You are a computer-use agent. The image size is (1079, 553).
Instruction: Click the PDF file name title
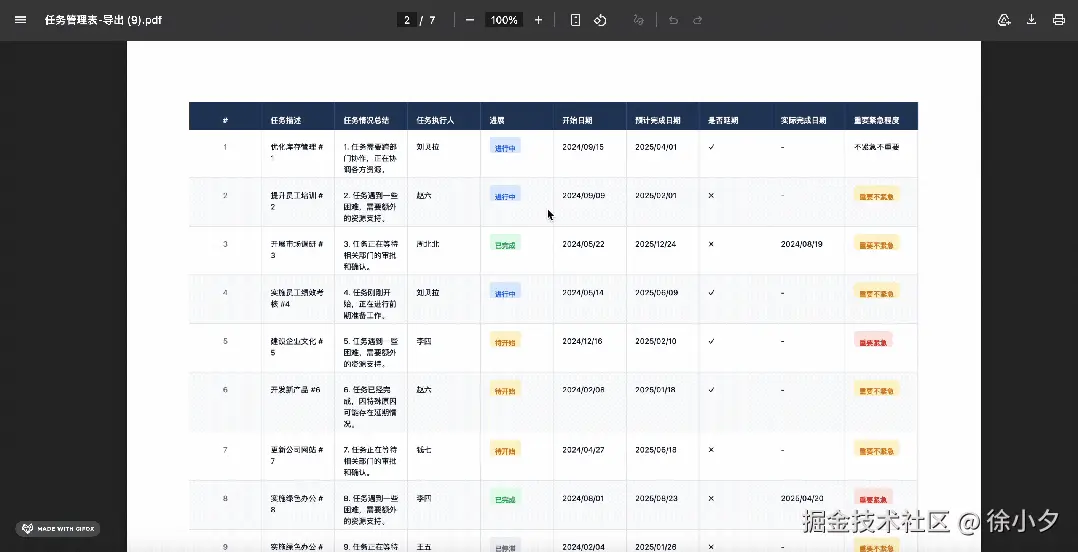[103, 20]
